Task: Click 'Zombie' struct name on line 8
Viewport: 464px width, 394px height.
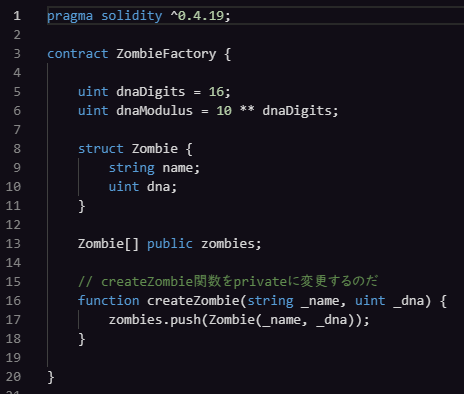Action: [155, 149]
